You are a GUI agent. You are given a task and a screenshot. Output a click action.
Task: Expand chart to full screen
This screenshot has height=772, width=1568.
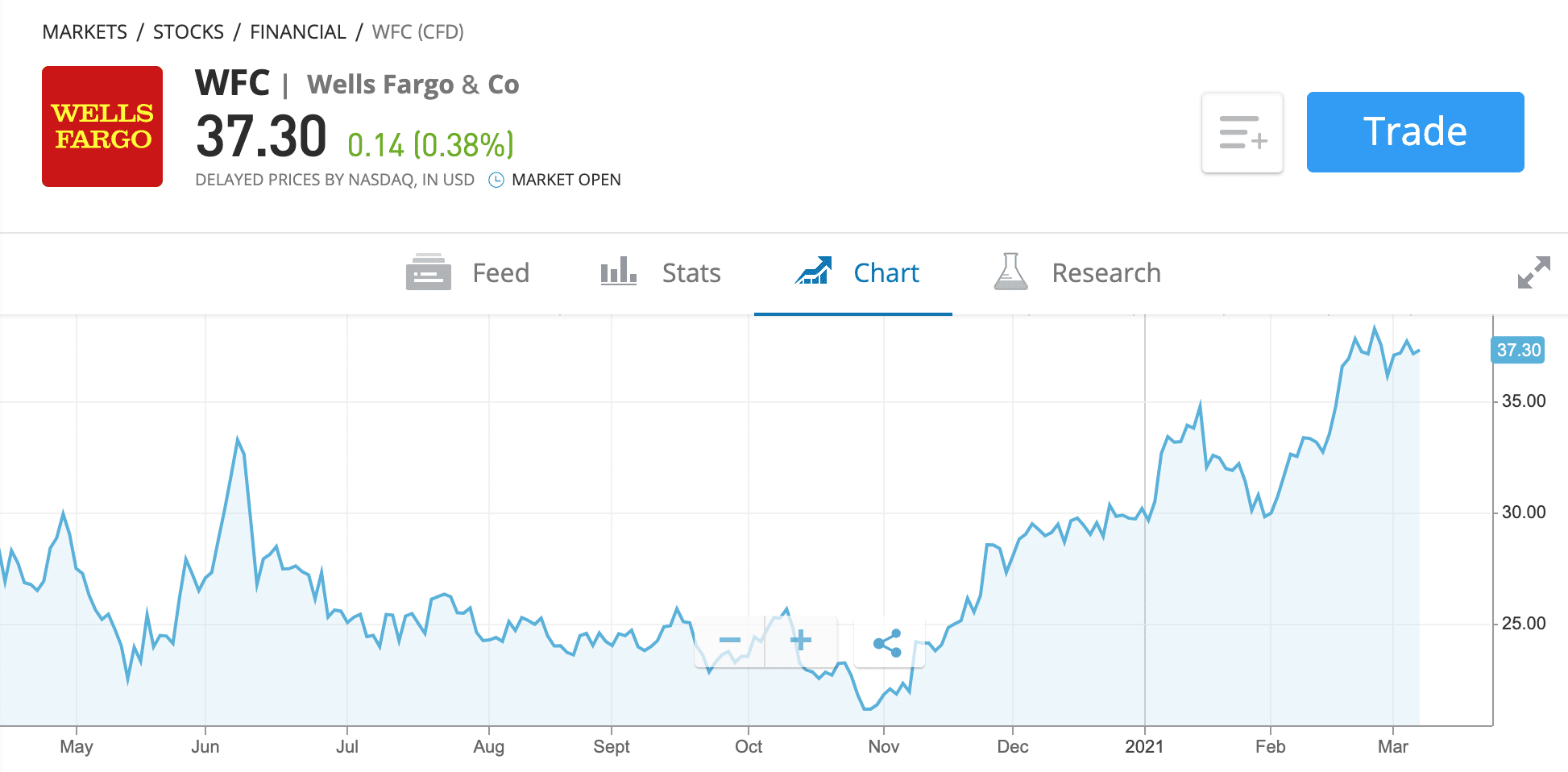1533,272
